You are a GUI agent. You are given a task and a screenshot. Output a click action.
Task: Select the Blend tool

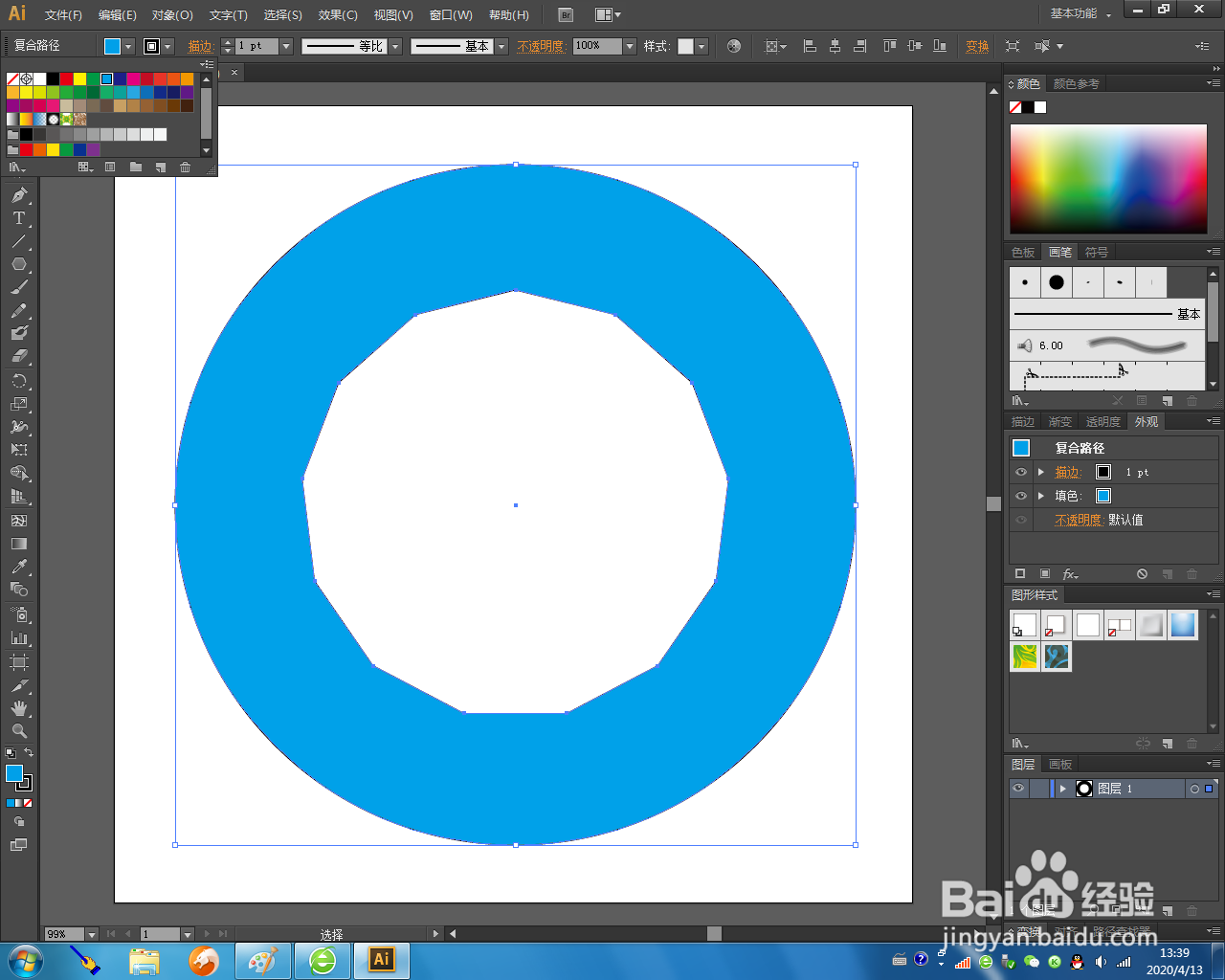[19, 590]
